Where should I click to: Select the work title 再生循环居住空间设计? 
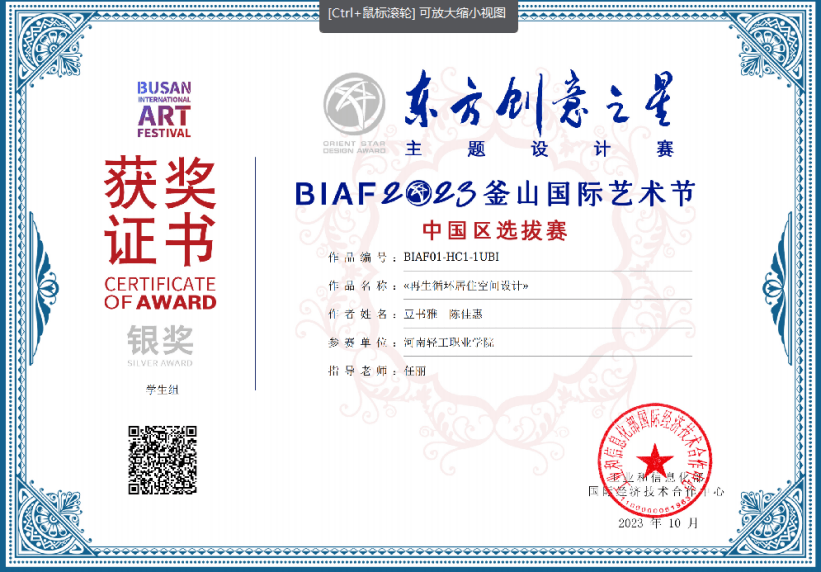pyautogui.click(x=466, y=286)
